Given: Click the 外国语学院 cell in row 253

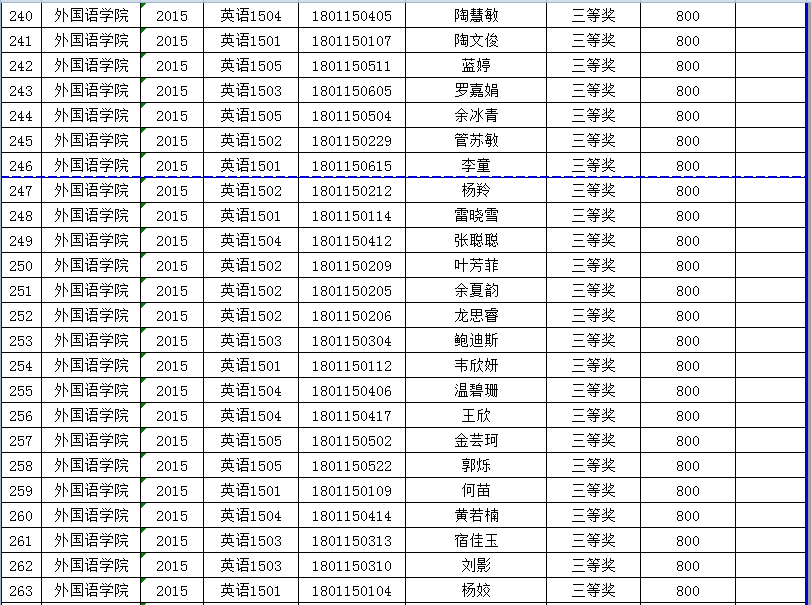Looking at the screenshot, I should 91,341.
